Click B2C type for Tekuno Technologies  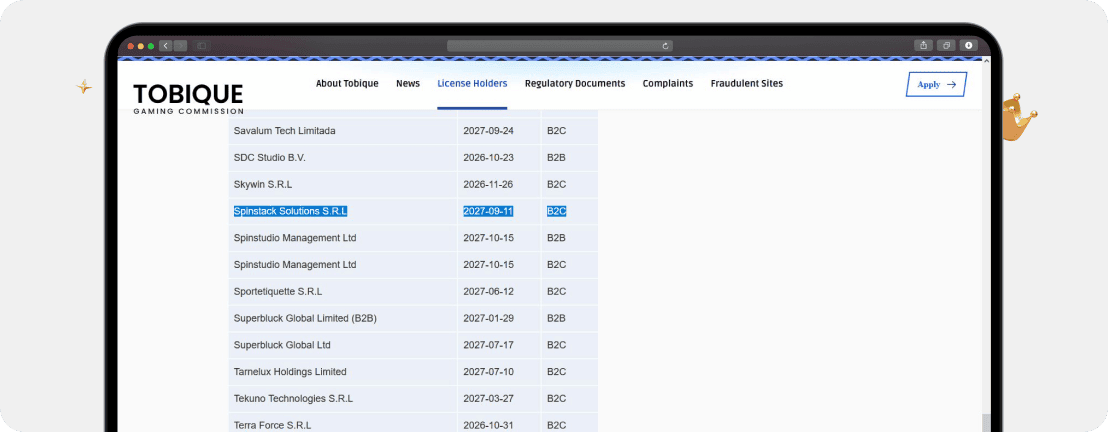[556, 399]
